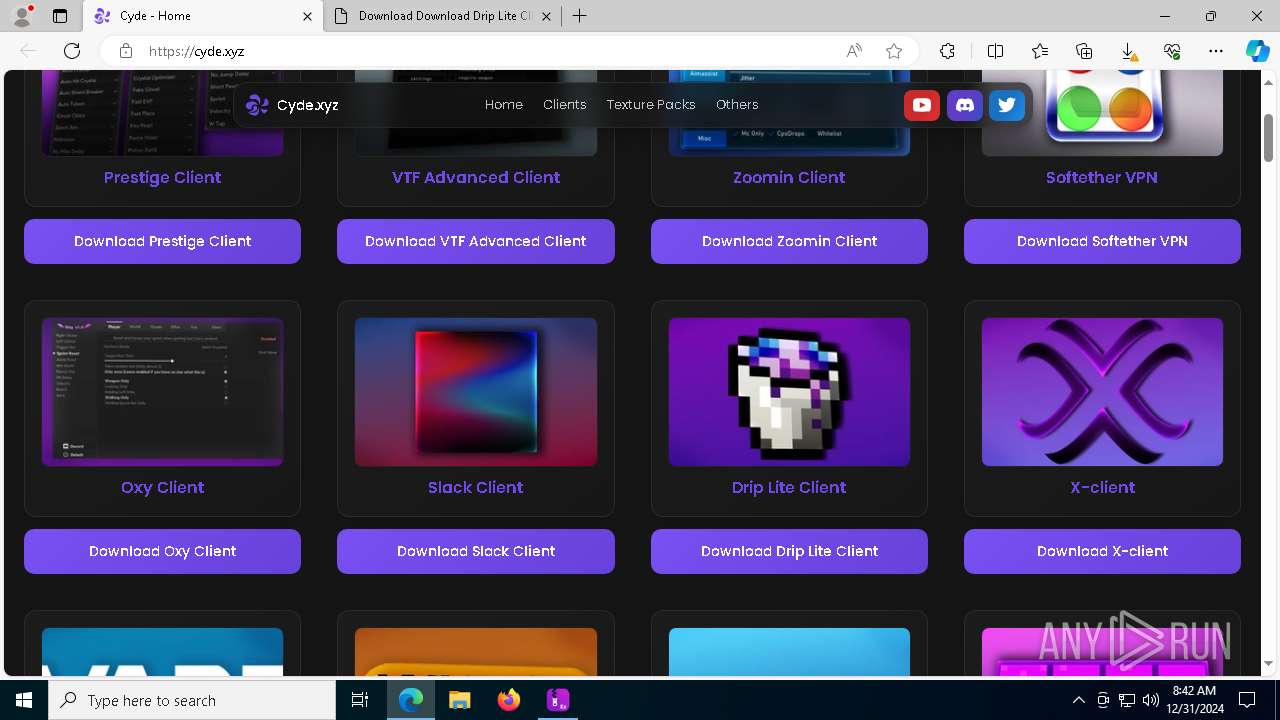Image resolution: width=1280 pixels, height=720 pixels.
Task: Open the notification center icon
Action: pyautogui.click(x=1247, y=700)
